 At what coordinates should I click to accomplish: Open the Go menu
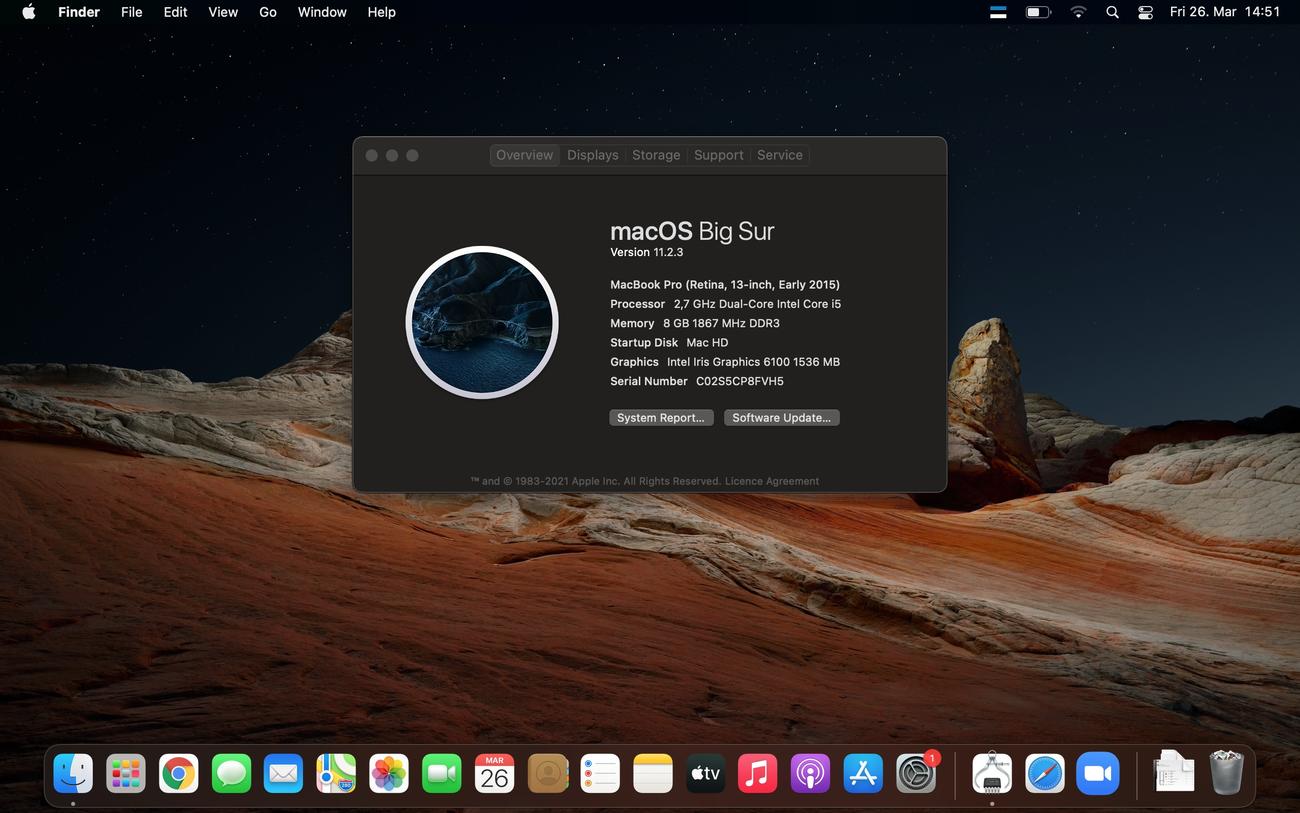(268, 12)
